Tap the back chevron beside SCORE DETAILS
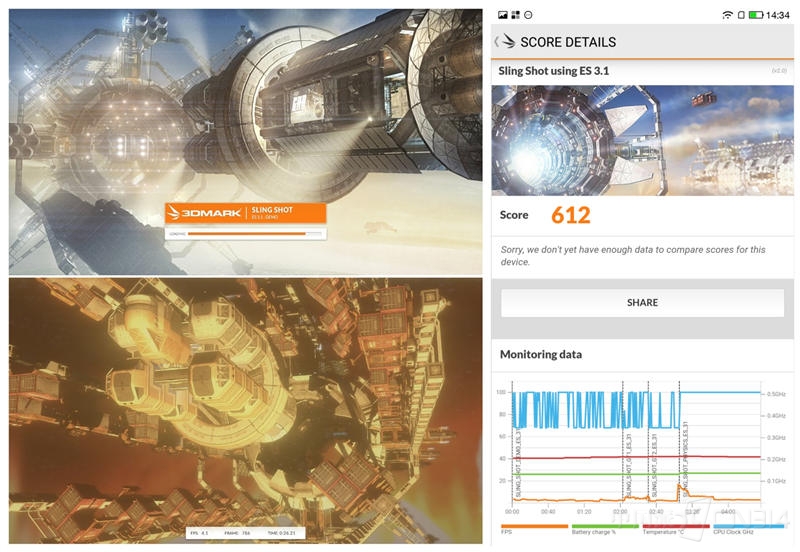 [496, 42]
